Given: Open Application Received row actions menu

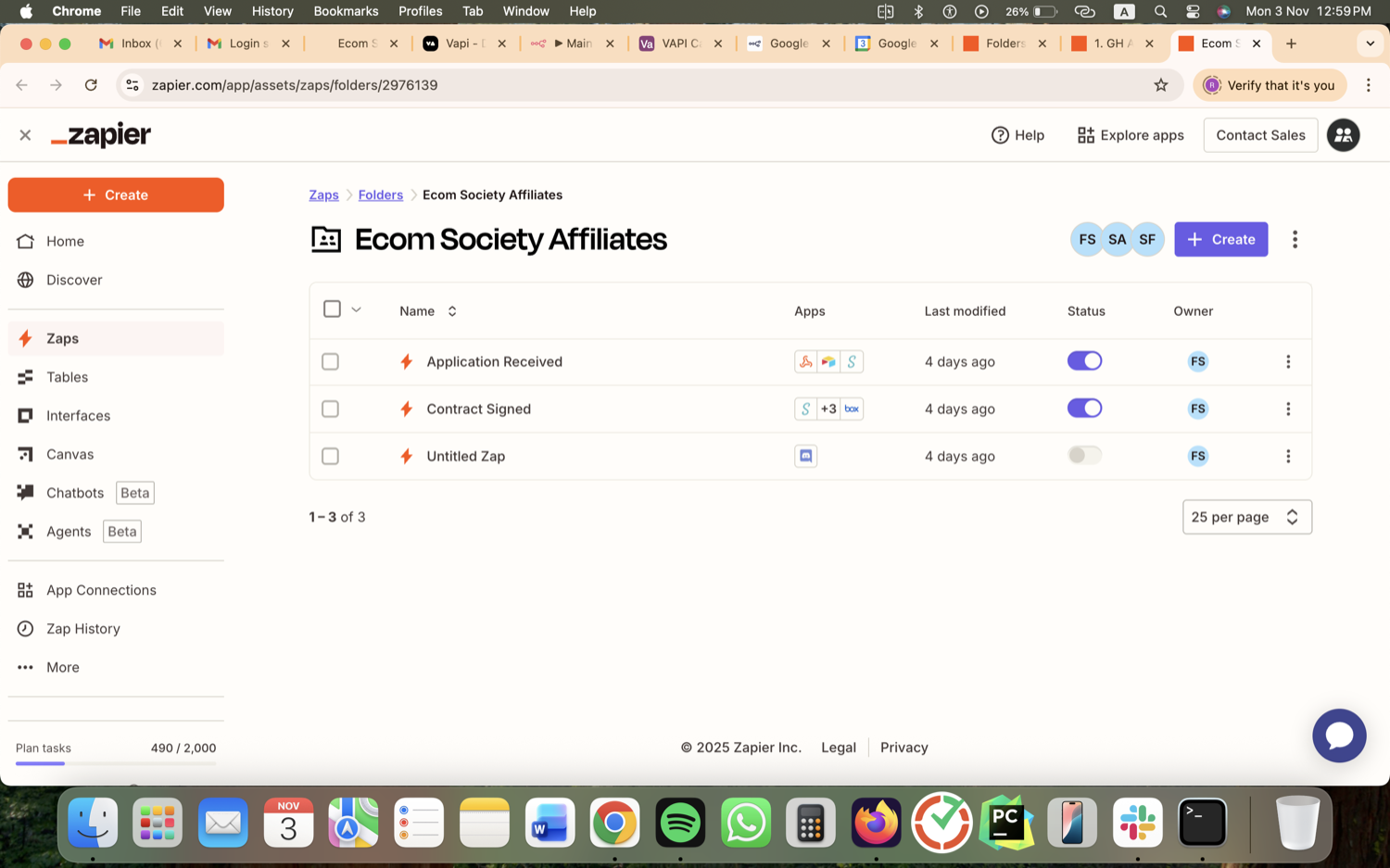Looking at the screenshot, I should 1288,361.
